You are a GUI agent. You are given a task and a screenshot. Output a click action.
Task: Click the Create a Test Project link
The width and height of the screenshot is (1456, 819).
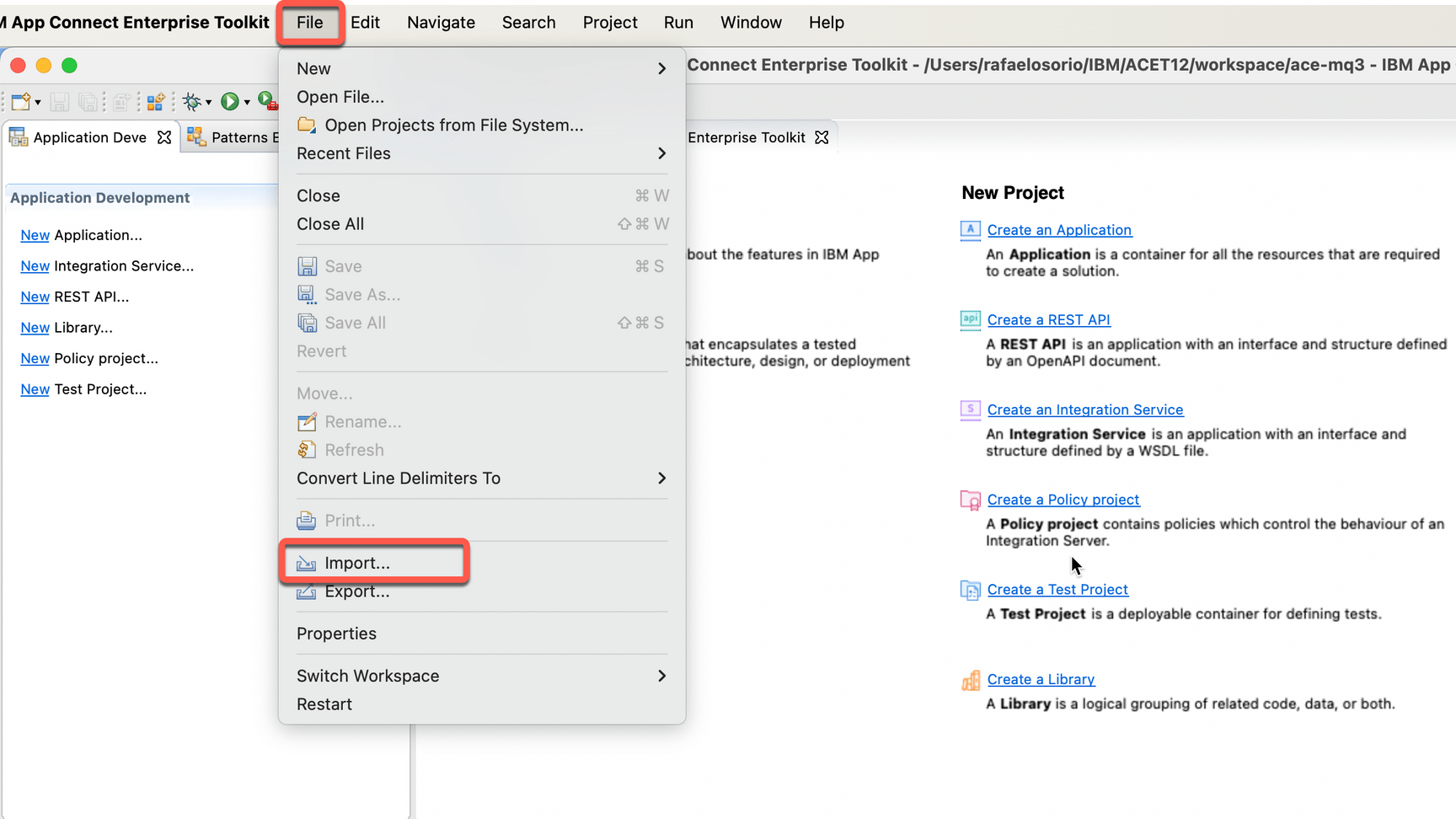1057,590
